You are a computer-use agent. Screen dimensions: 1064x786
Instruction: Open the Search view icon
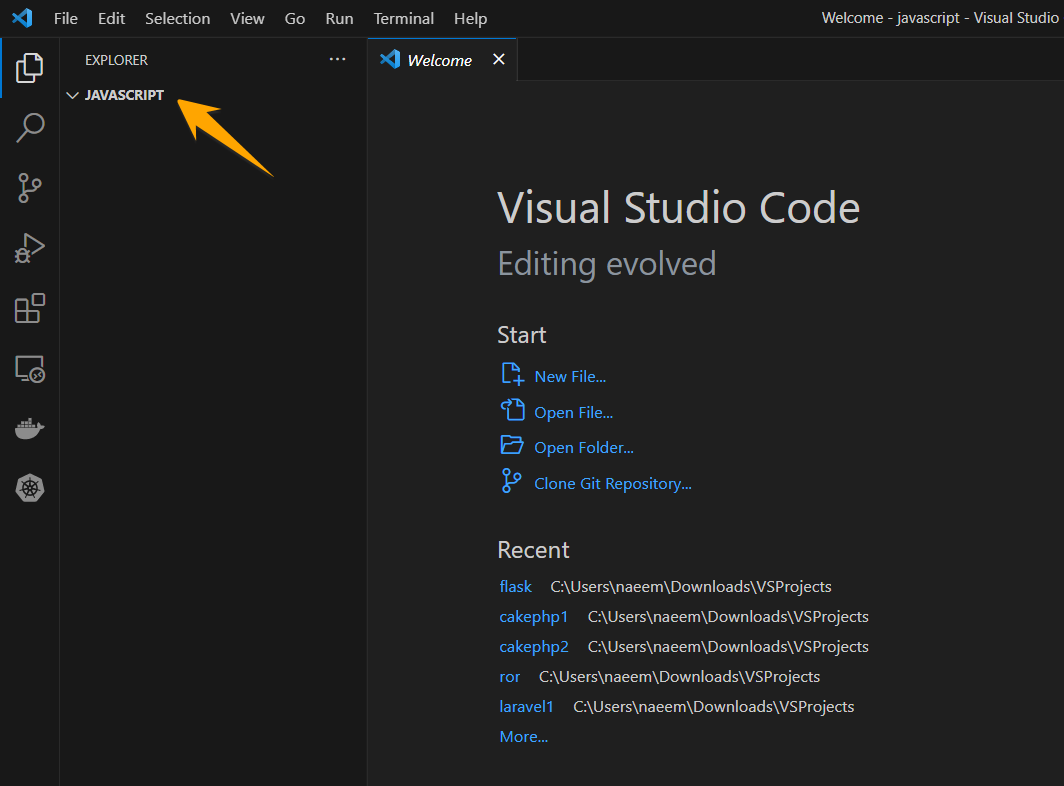click(30, 128)
